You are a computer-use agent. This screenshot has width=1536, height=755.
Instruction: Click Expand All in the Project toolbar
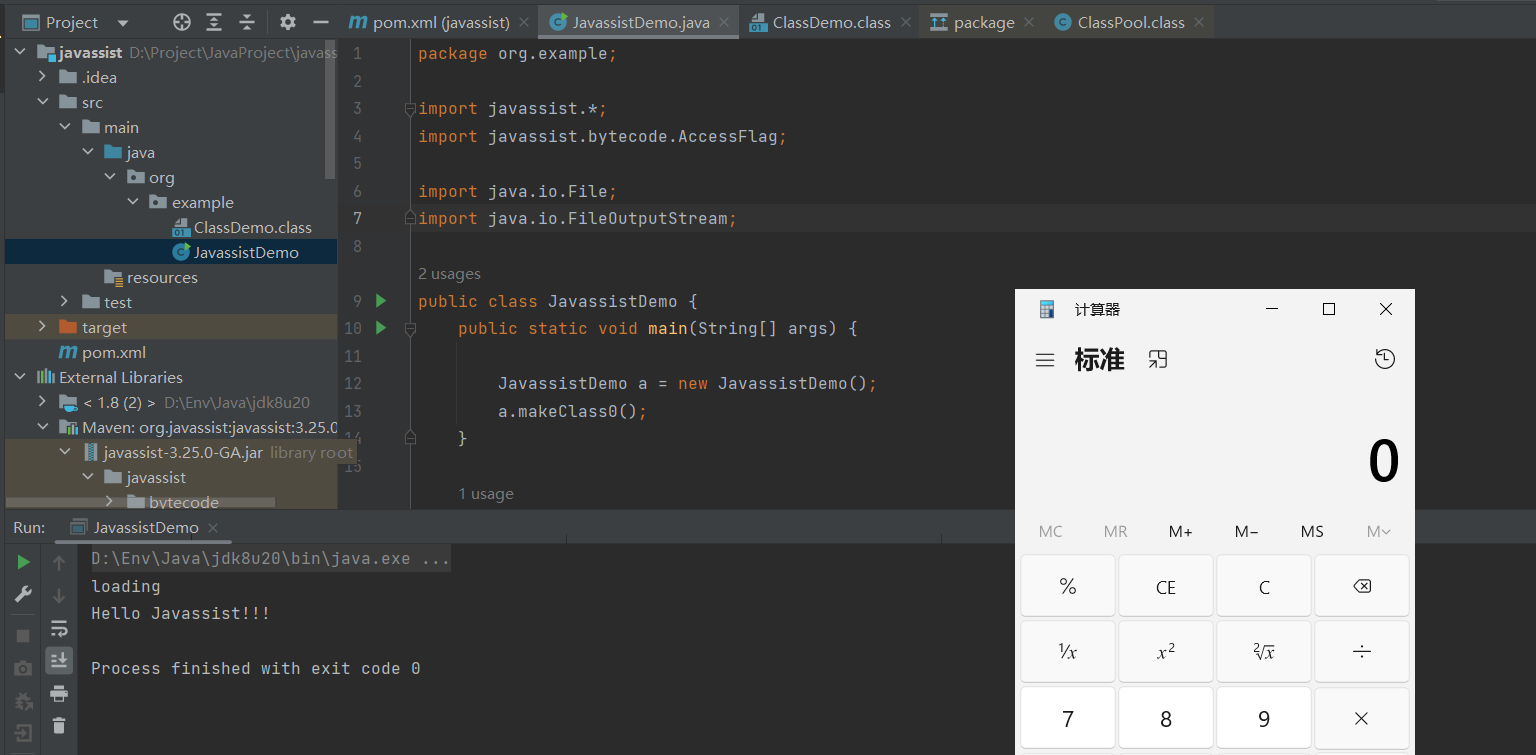coord(214,22)
